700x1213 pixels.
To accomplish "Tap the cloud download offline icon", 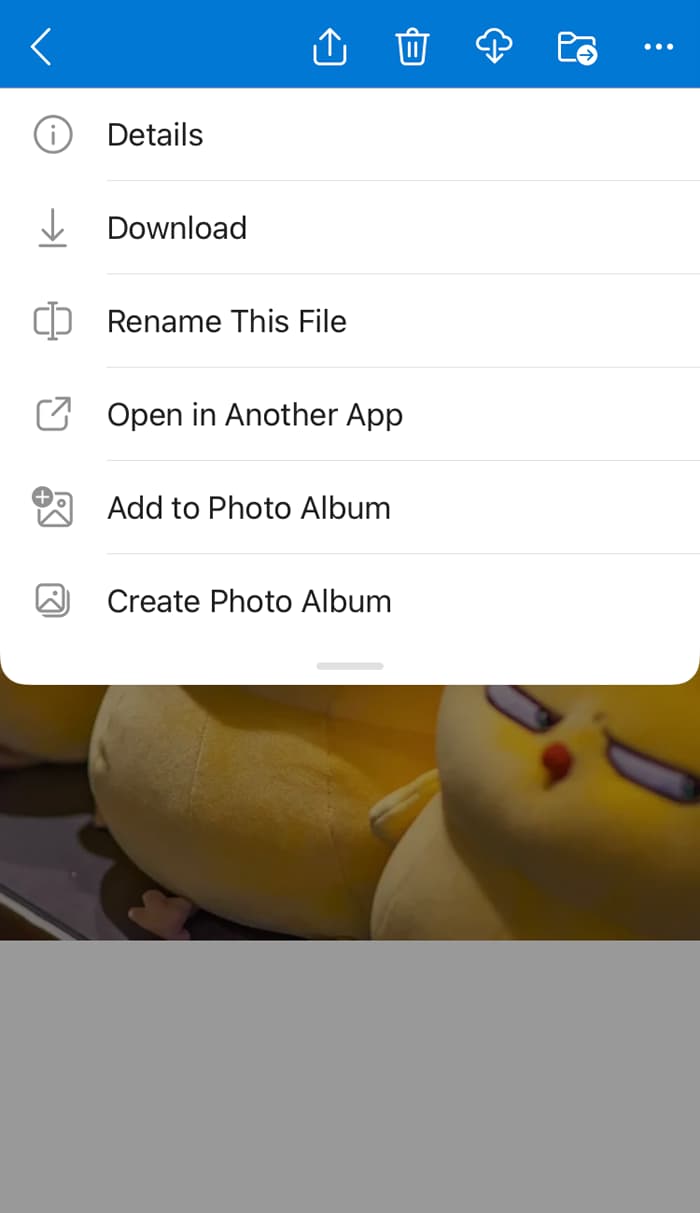I will [x=494, y=46].
